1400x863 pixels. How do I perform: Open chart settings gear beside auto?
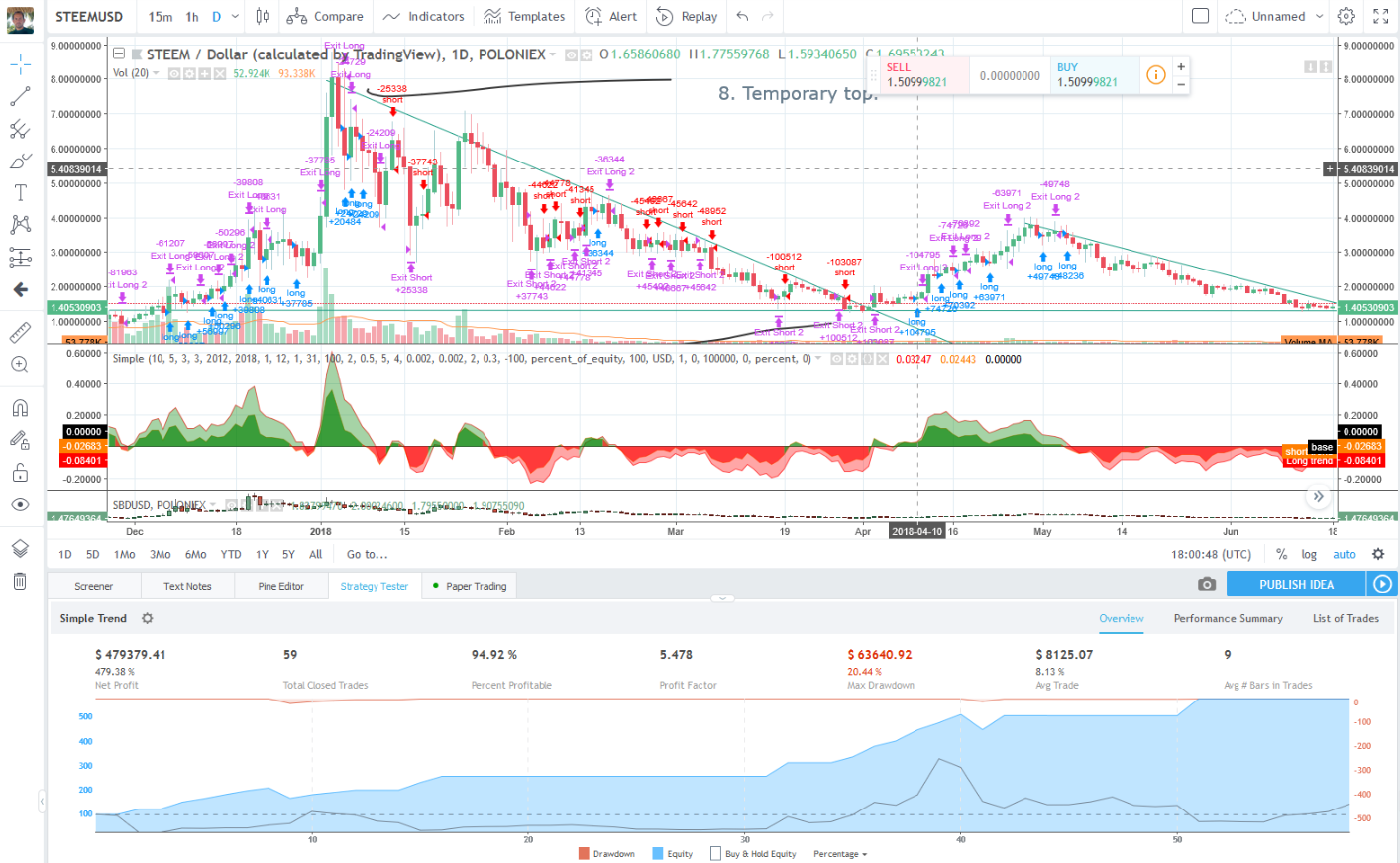pyautogui.click(x=1378, y=555)
